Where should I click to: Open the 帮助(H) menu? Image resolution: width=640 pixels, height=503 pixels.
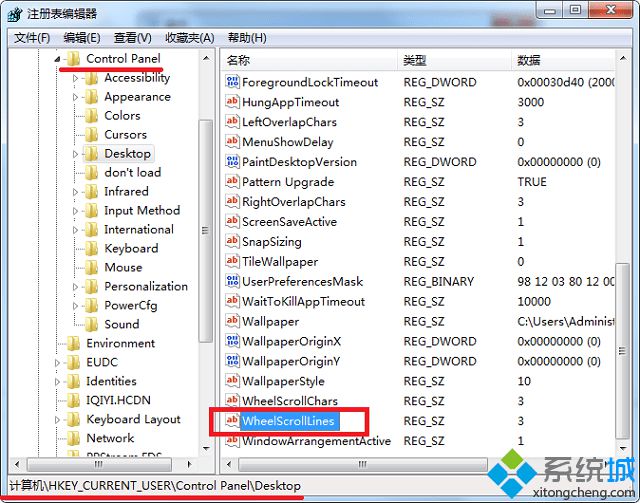tap(247, 38)
